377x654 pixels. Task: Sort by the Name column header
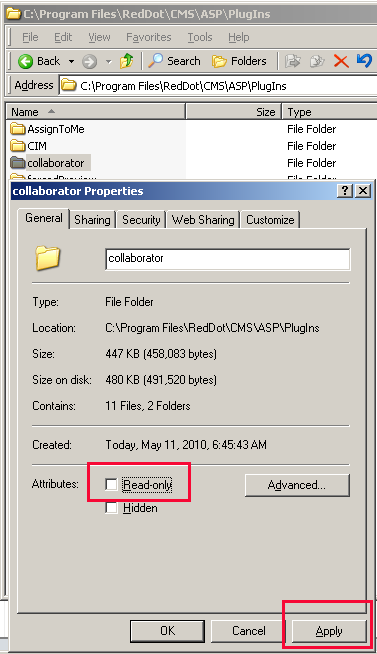point(96,112)
